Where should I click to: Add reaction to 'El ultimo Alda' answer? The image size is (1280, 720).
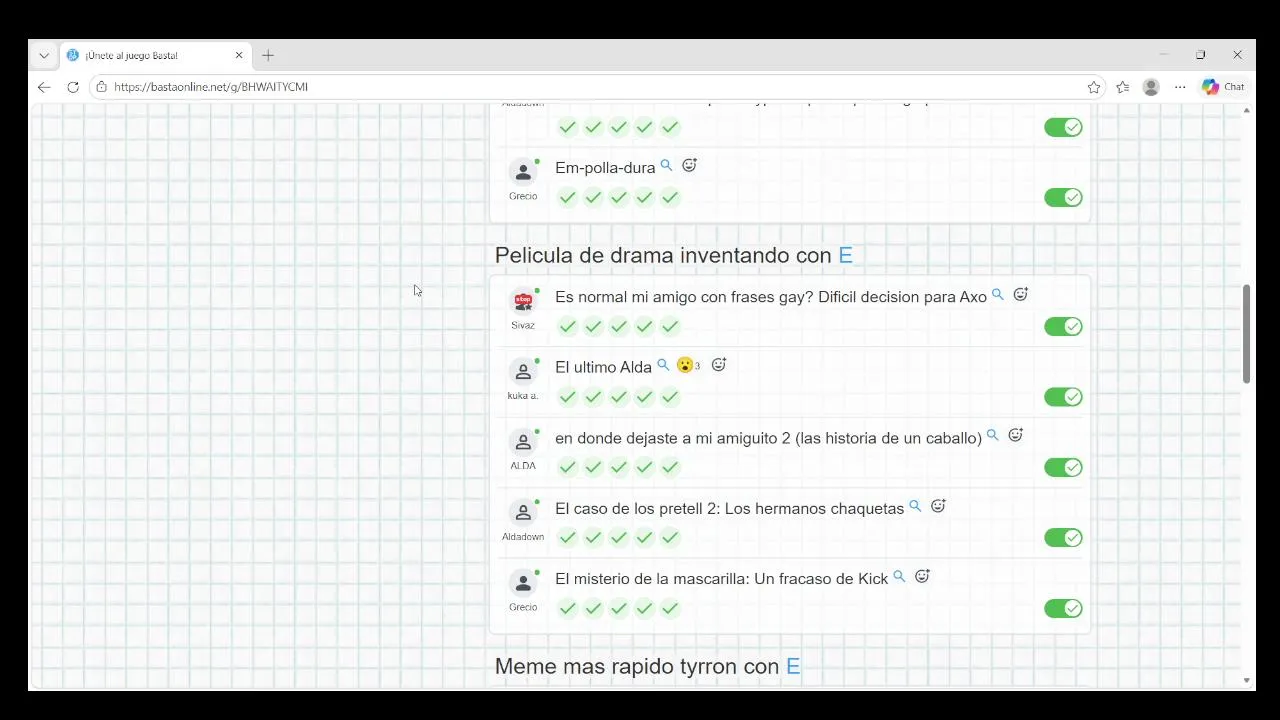click(x=718, y=365)
